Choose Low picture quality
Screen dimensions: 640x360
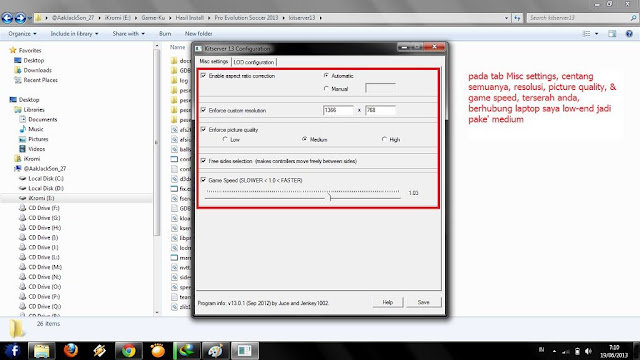tap(225, 139)
